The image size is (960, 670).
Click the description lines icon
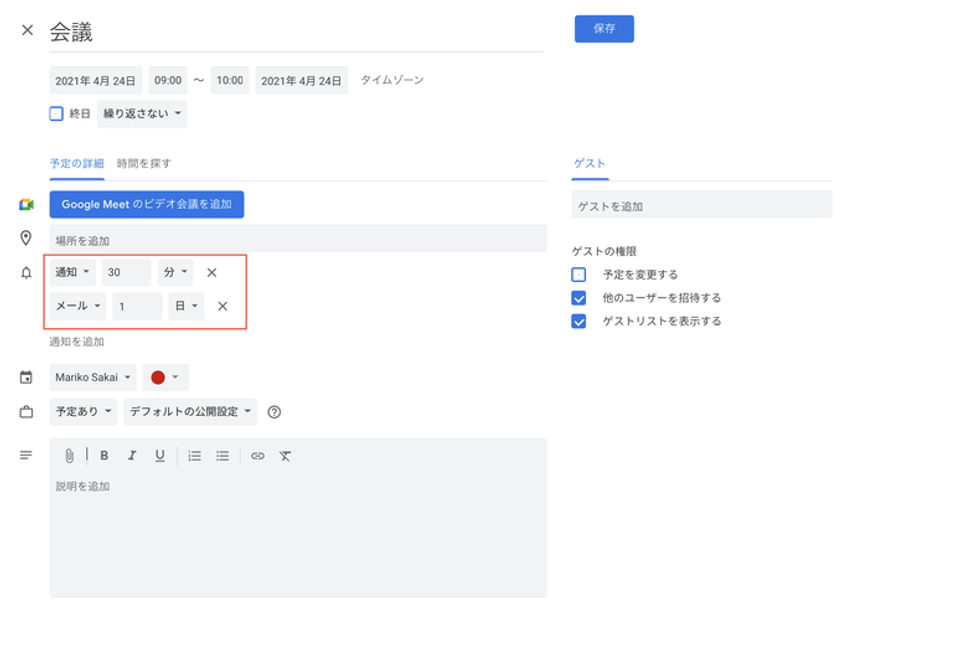click(x=26, y=455)
